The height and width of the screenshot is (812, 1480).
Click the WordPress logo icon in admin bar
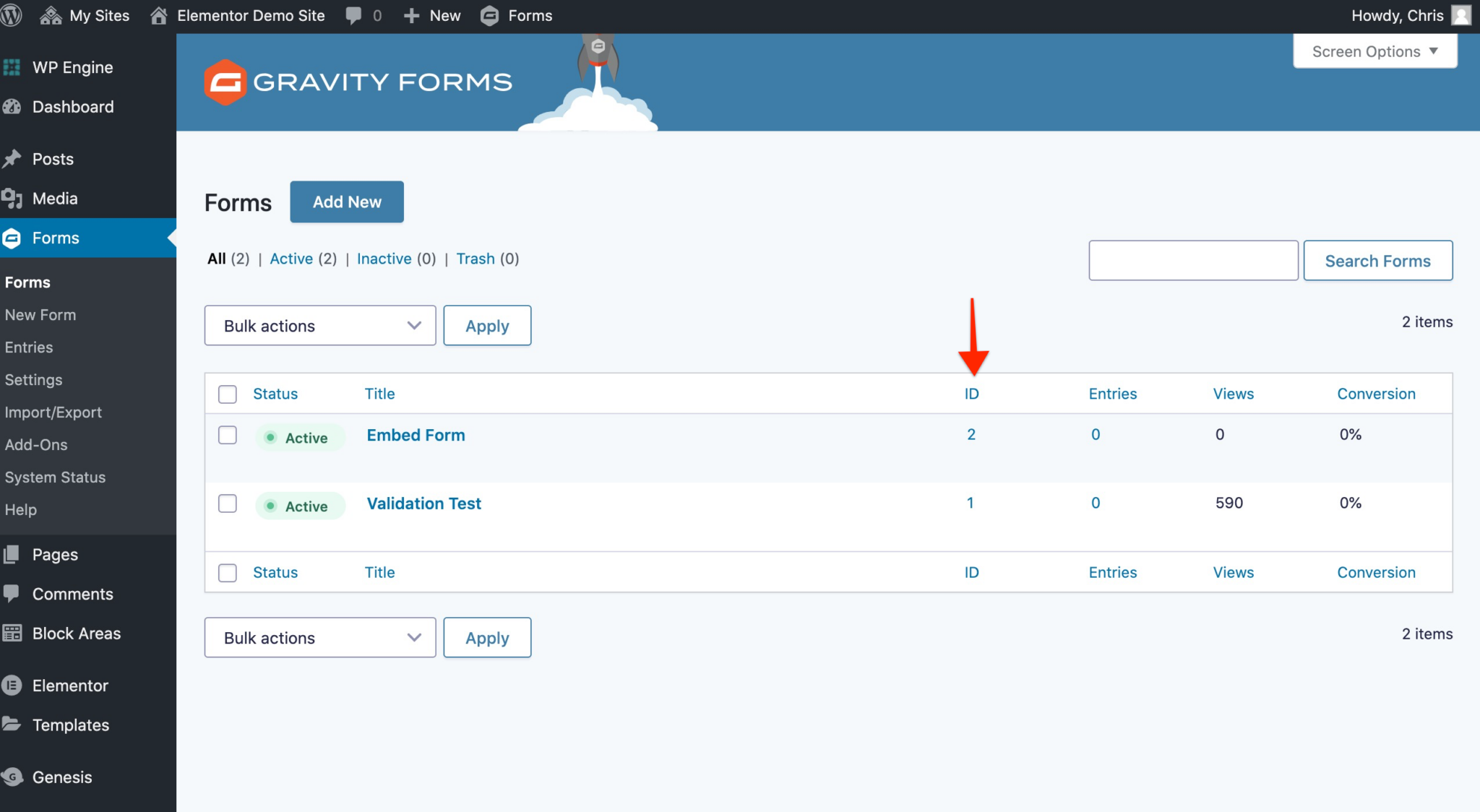click(x=11, y=15)
